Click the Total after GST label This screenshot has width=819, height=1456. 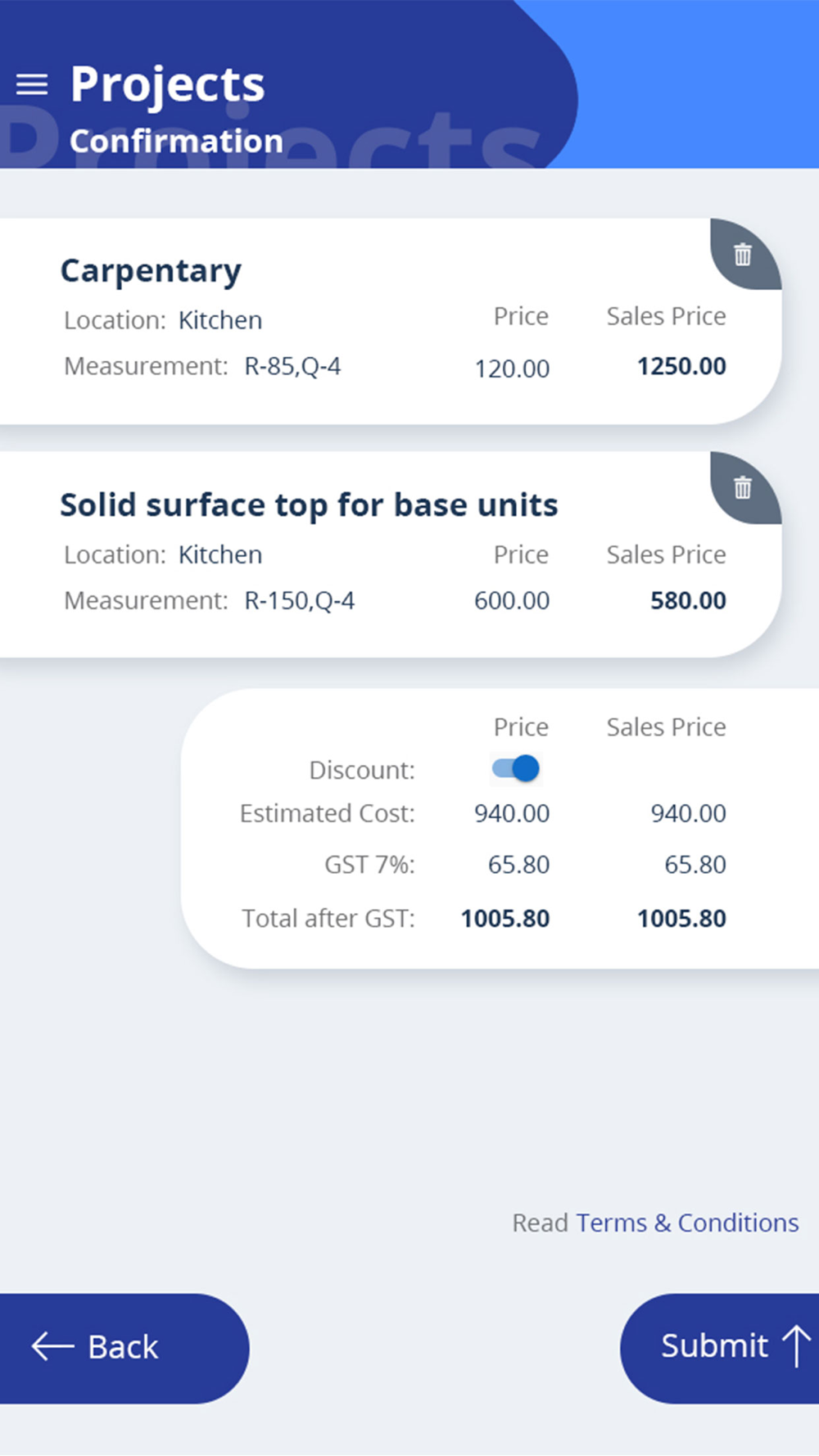pos(328,919)
